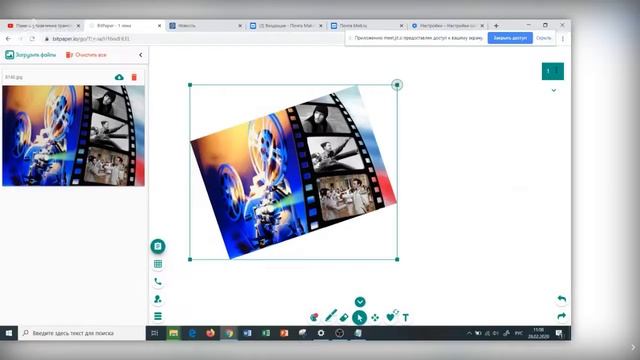Switch to the BitPaper browser tab
Screen dimensions: 640x360
point(124,26)
